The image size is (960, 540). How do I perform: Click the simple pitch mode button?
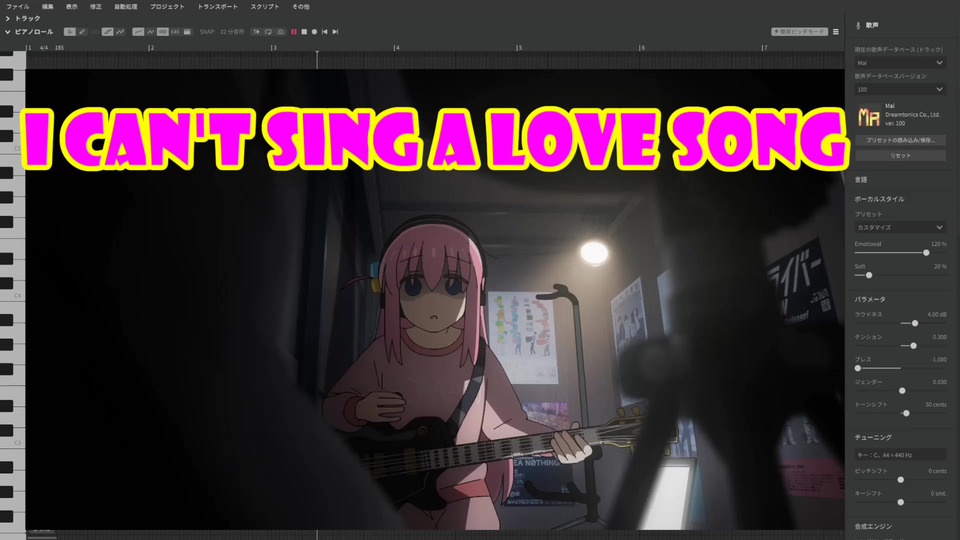tap(799, 32)
